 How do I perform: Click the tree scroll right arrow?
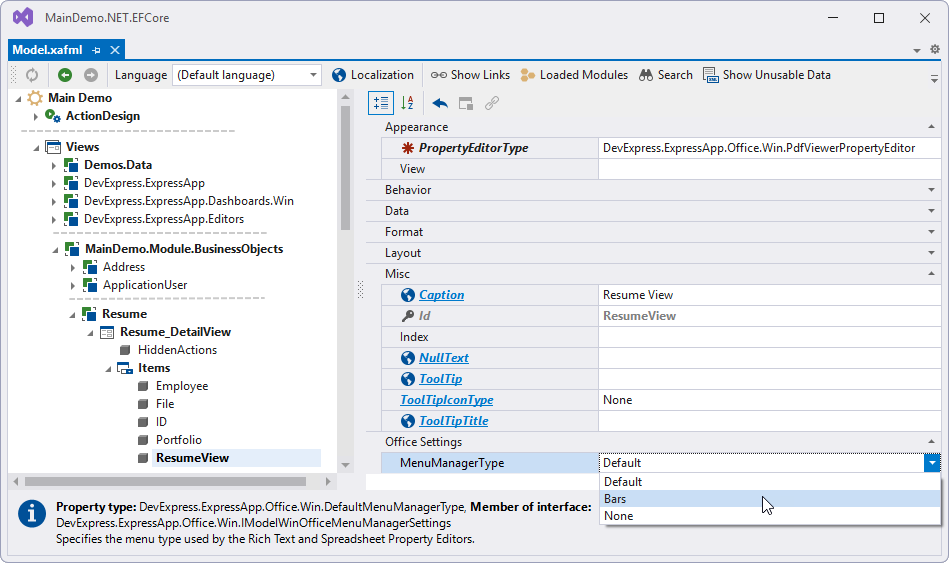(x=328, y=481)
